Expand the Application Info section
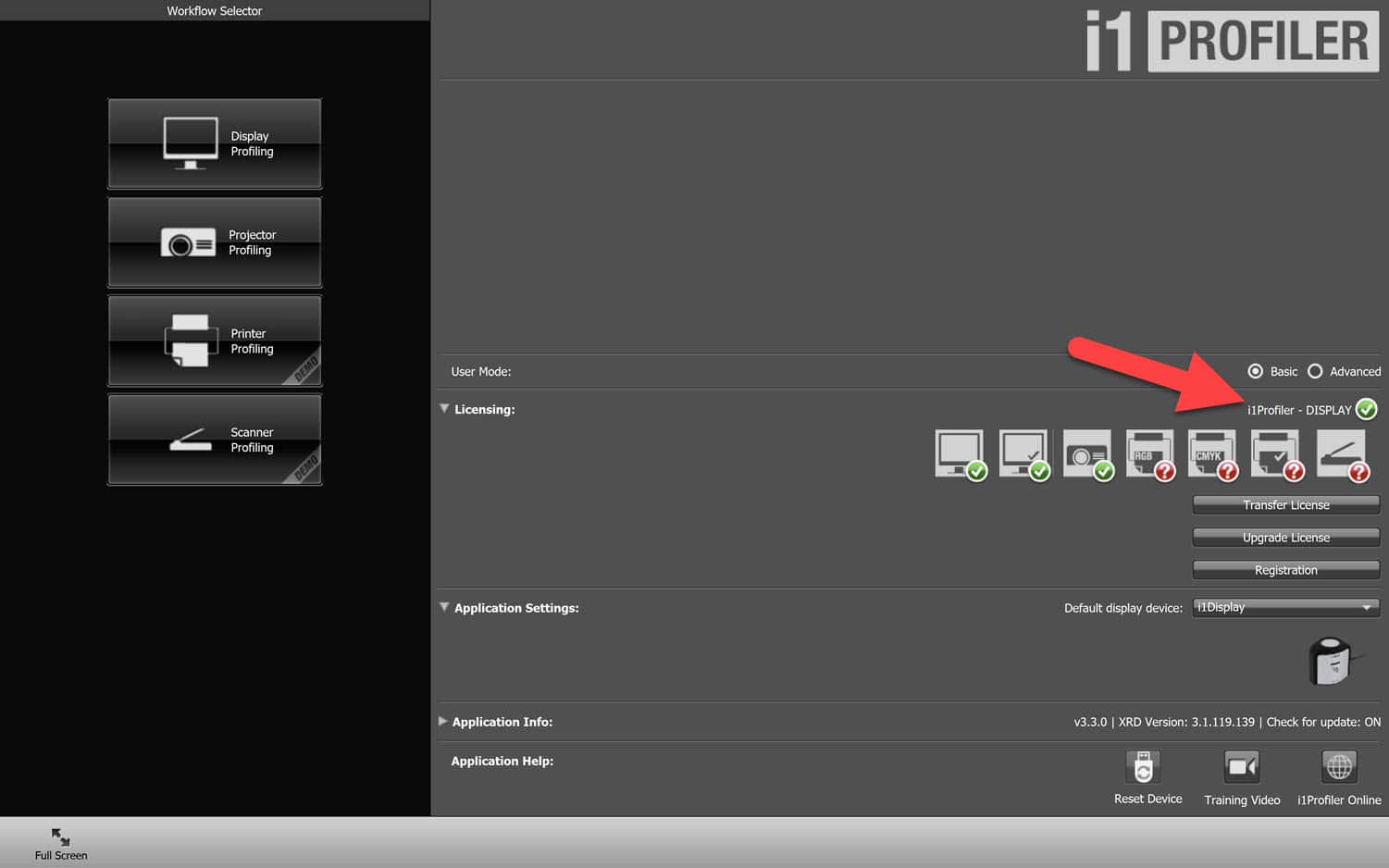The height and width of the screenshot is (868, 1389). [443, 721]
